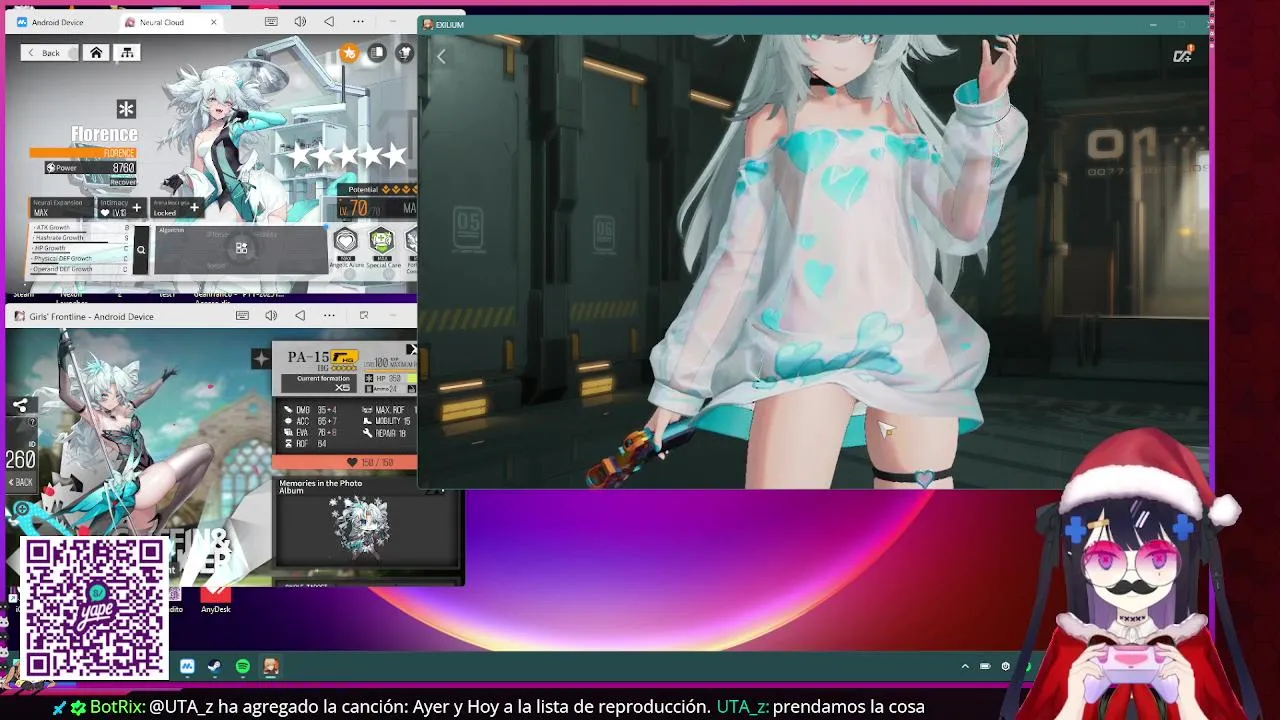
Task: Click the Yape QR code overlay
Action: (94, 607)
